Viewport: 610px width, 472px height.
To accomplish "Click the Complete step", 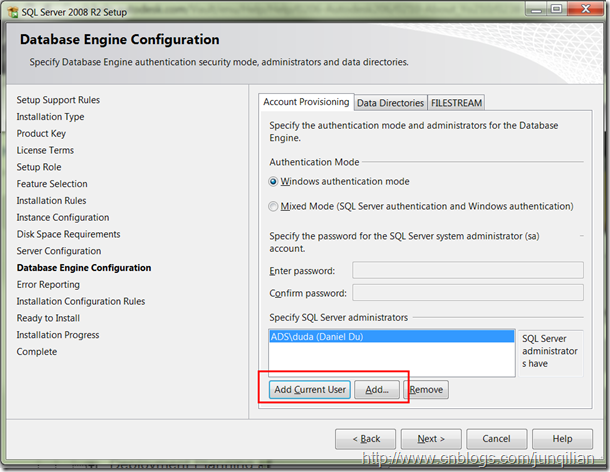I will (x=37, y=352).
